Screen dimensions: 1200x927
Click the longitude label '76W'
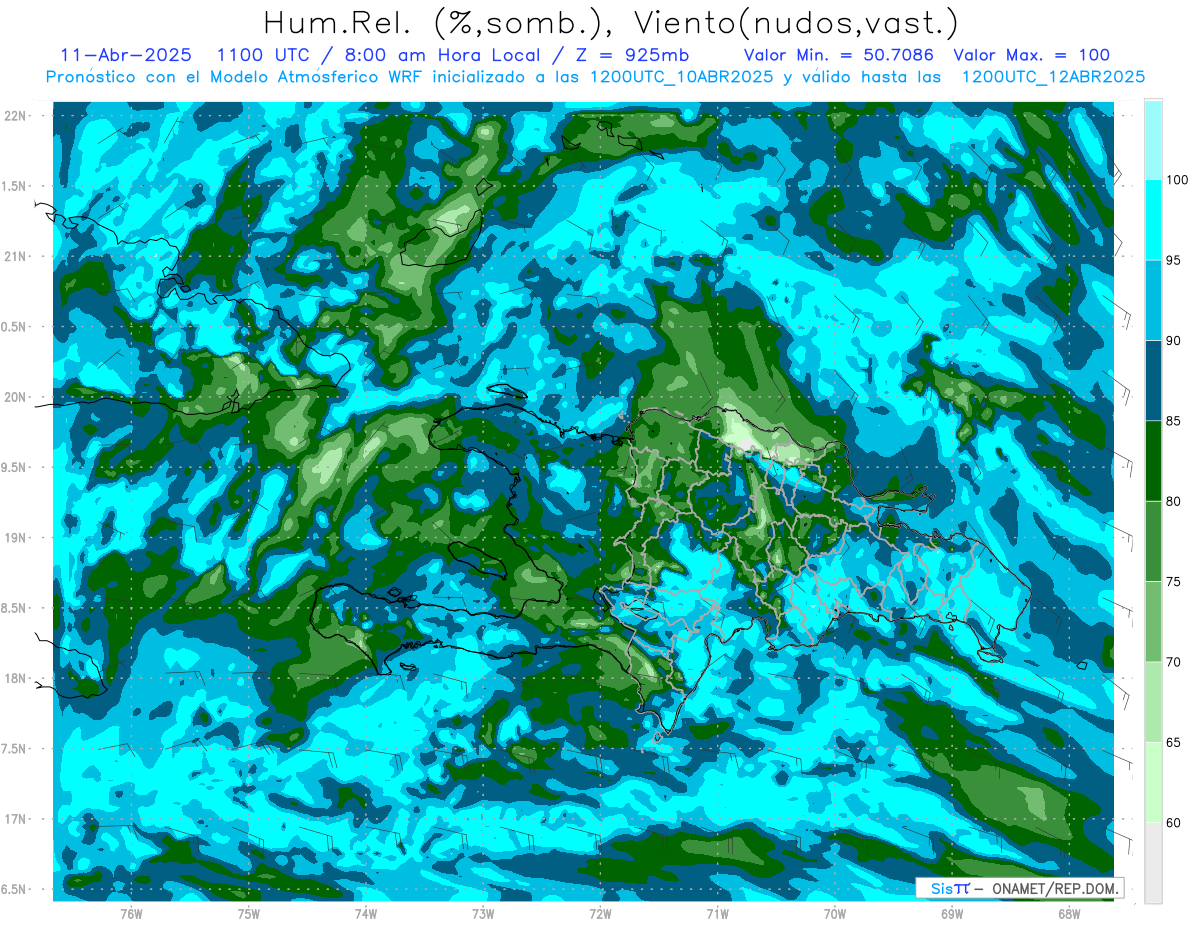point(131,913)
